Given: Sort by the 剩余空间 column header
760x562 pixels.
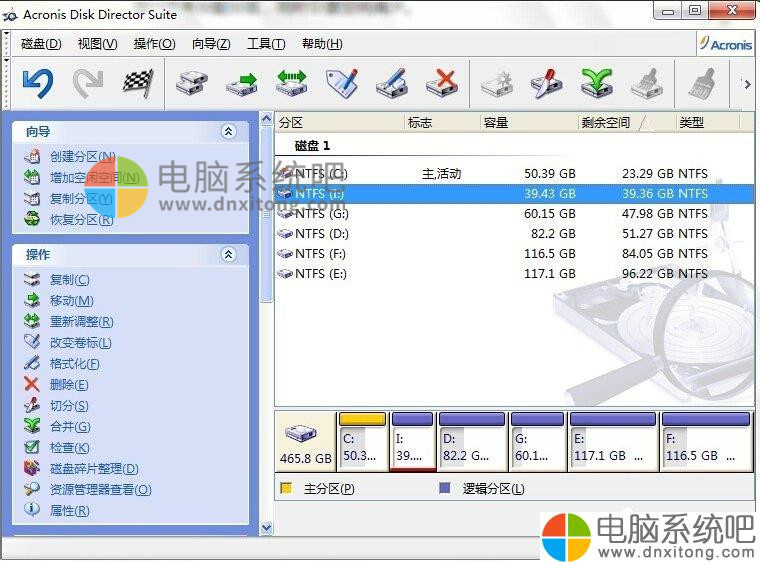Looking at the screenshot, I should coord(627,123).
